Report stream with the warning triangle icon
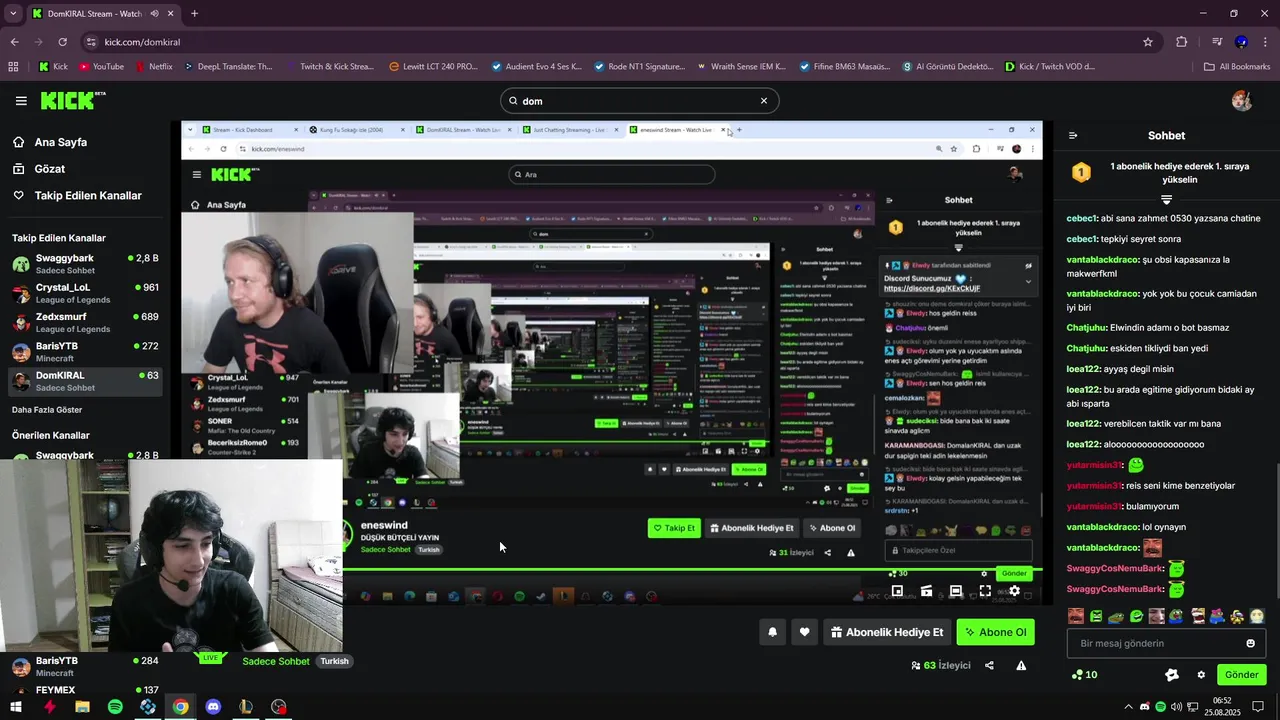The image size is (1280, 720). click(1021, 665)
